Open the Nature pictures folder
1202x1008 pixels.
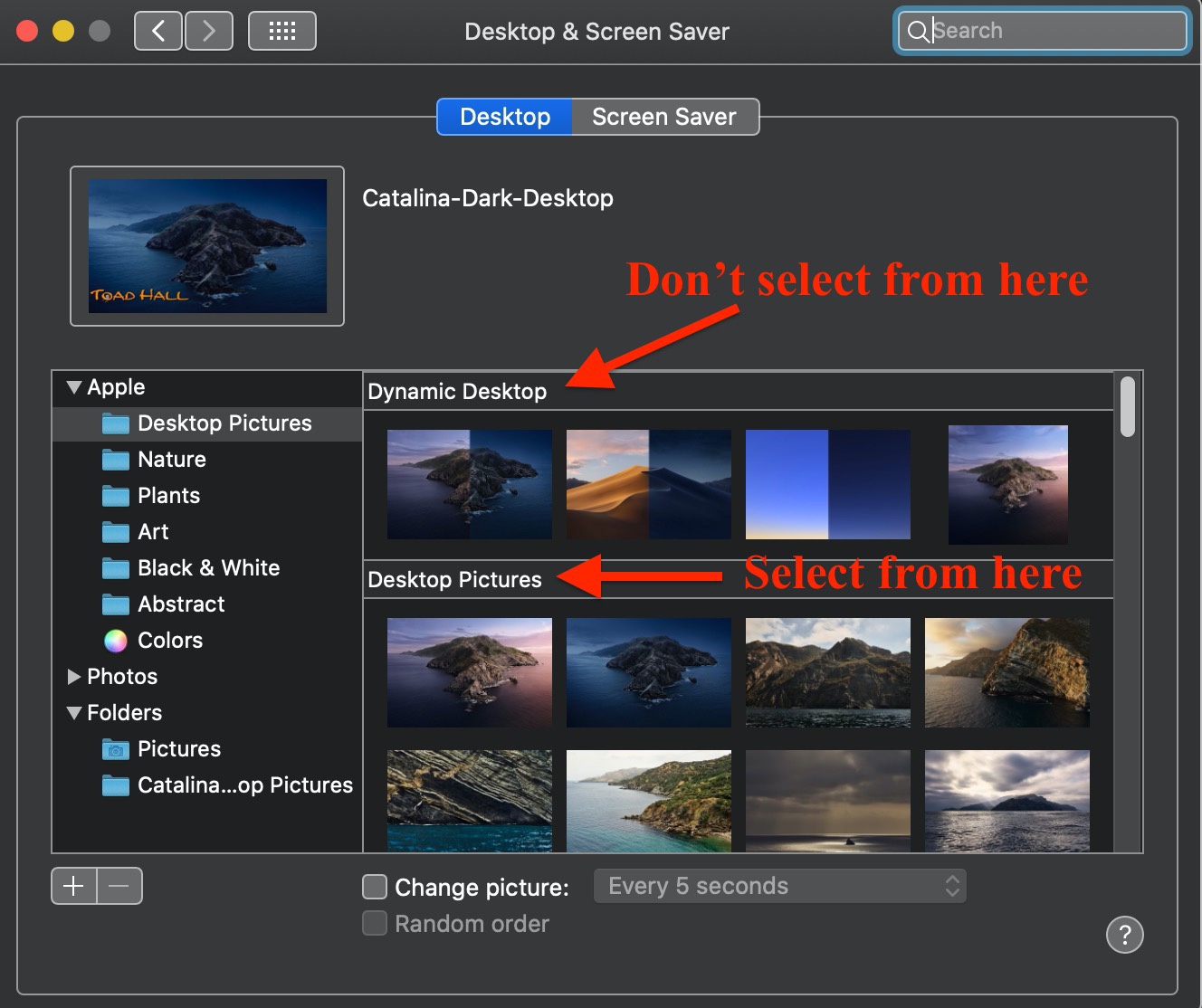171,459
